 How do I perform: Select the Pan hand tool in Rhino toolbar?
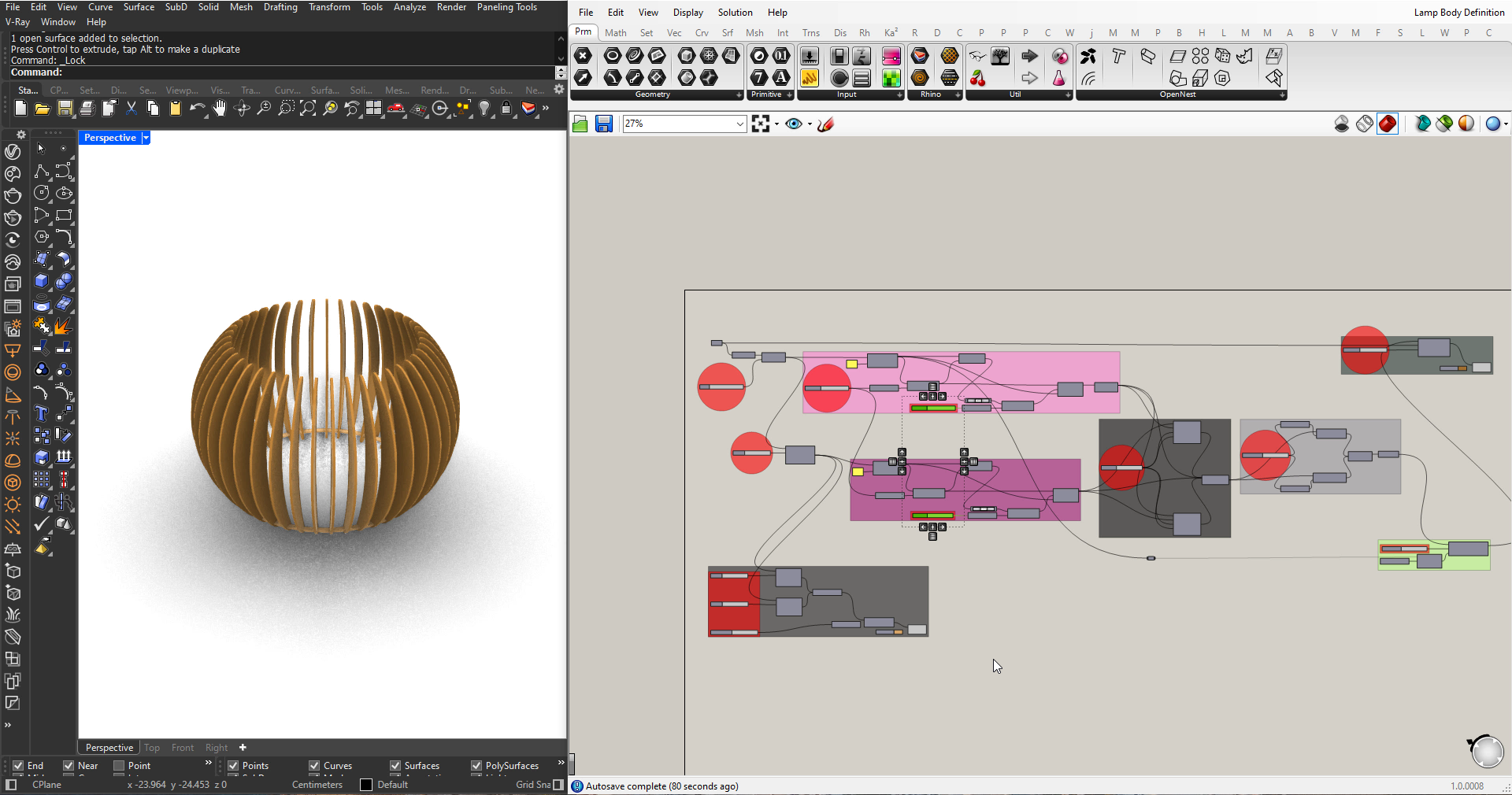pyautogui.click(x=220, y=109)
